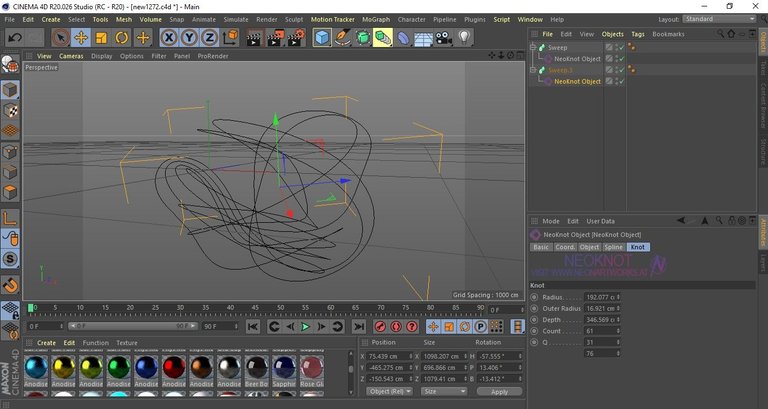Click the coordinate system icon
Viewport: 768px width, 409px height.
click(x=230, y=38)
